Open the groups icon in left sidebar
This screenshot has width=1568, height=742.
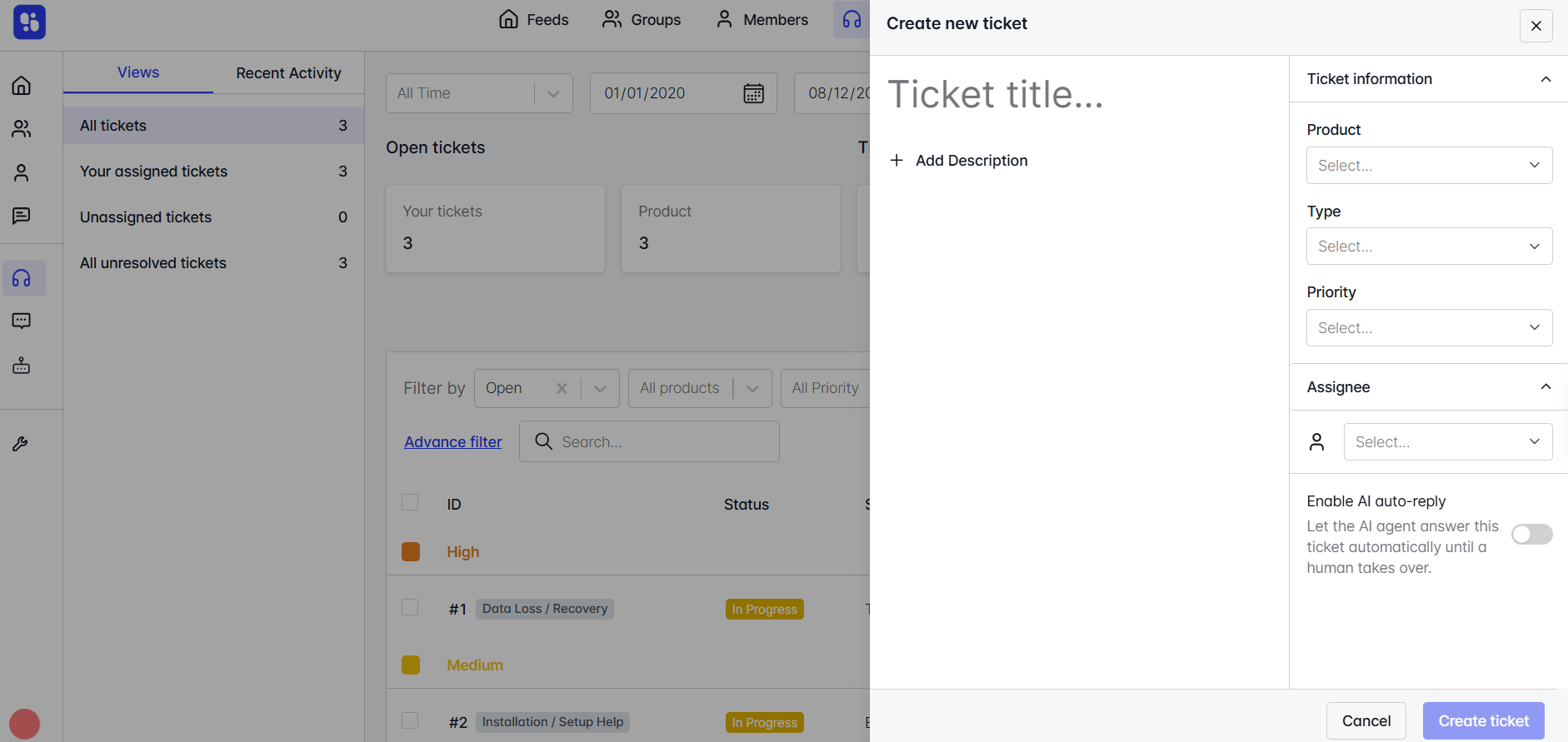[22, 129]
